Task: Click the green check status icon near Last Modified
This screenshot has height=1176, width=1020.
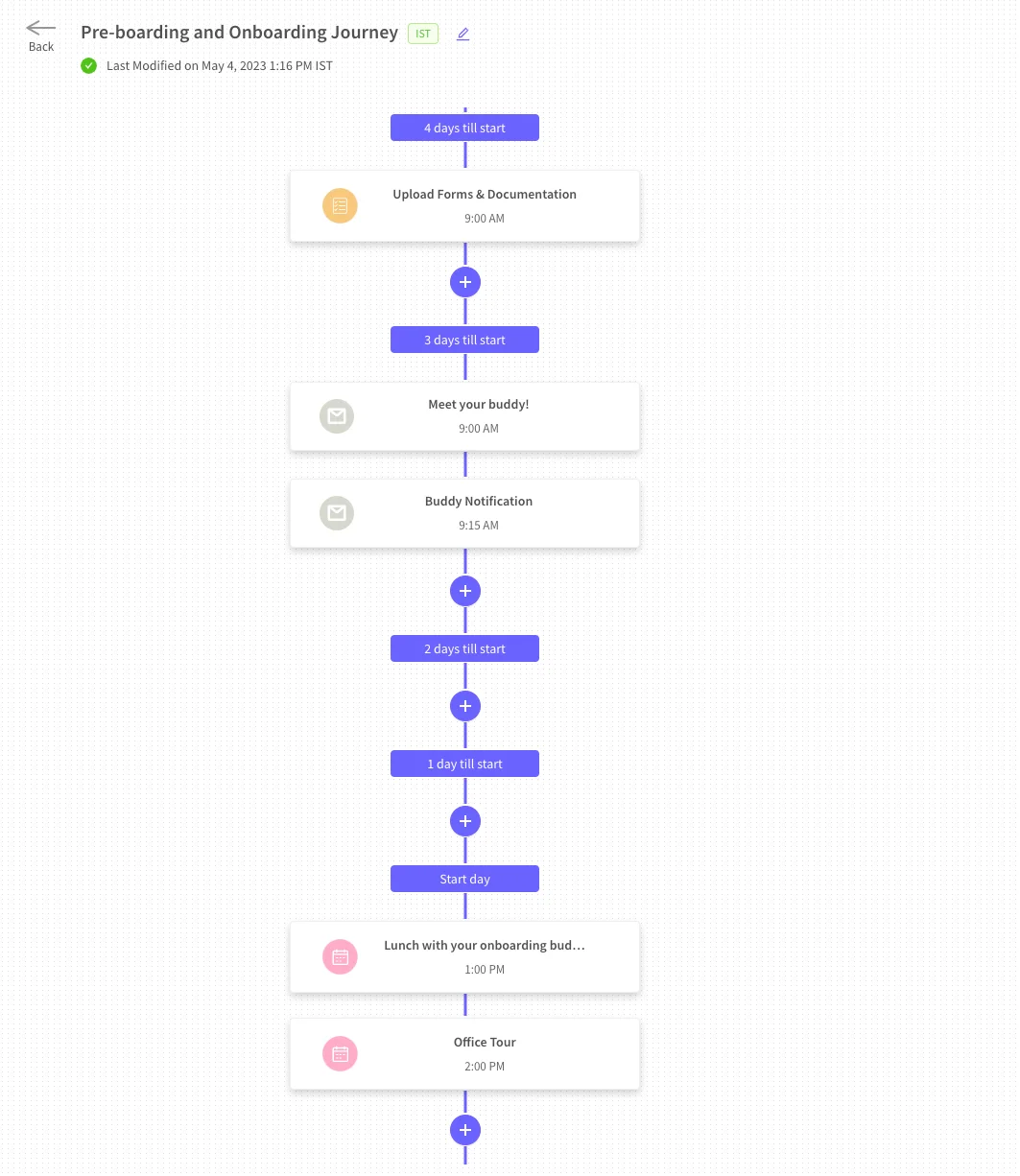Action: click(89, 66)
